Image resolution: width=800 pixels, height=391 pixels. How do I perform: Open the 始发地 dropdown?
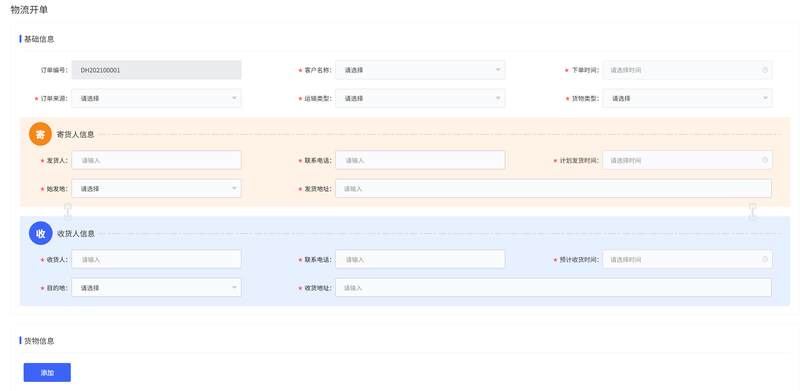[156, 188]
